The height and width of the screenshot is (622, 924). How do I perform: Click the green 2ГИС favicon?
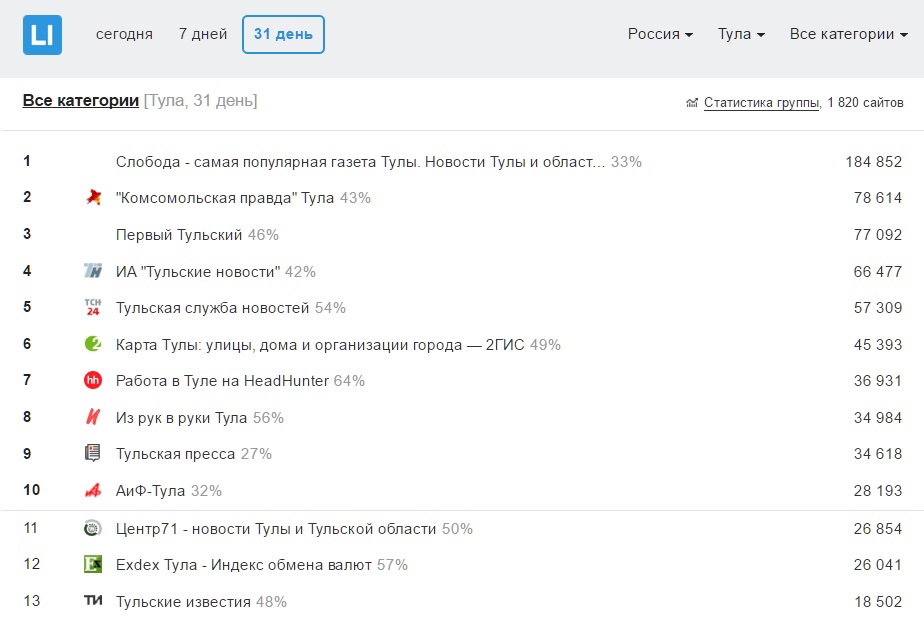(93, 343)
